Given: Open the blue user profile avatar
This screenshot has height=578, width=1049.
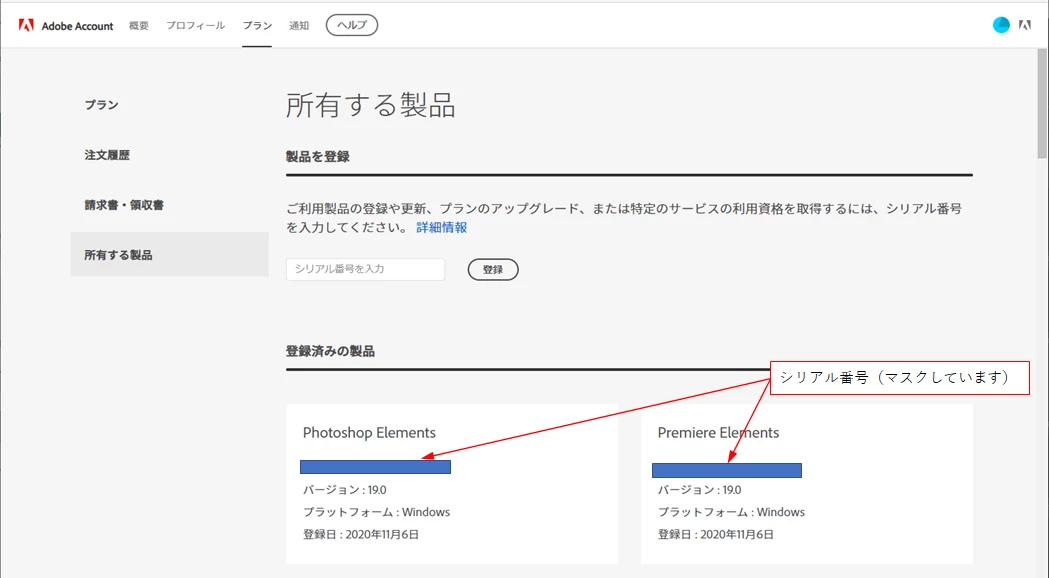Looking at the screenshot, I should 1001,25.
